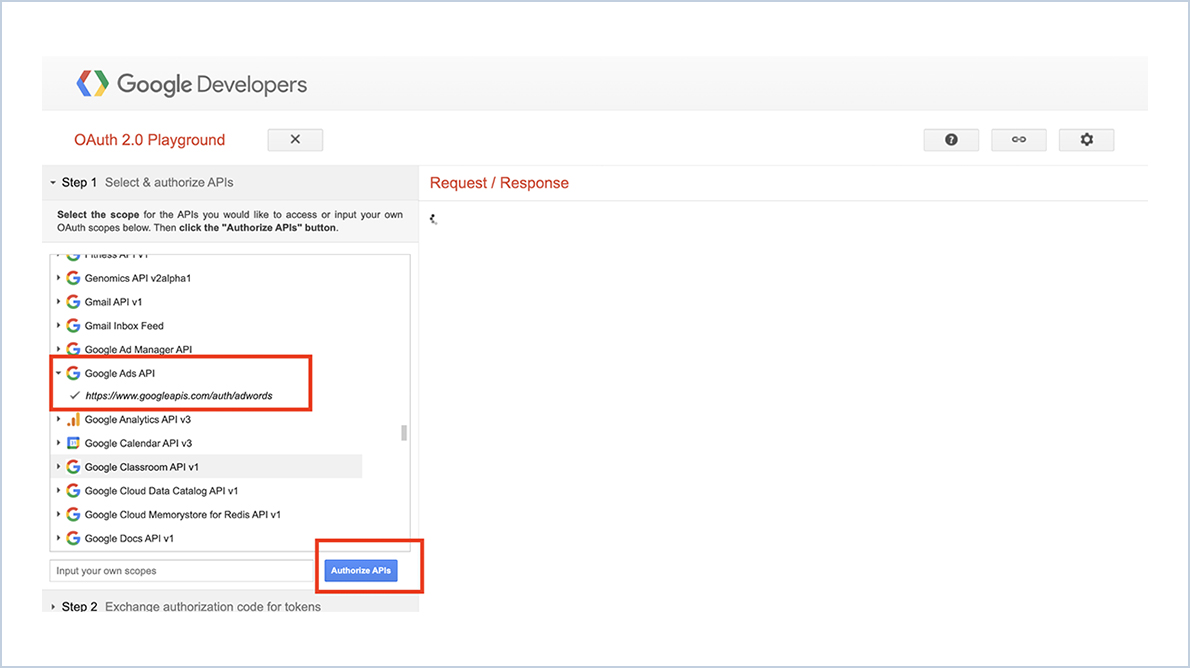Click the chain link share icon
1190x668 pixels.
tap(1019, 139)
